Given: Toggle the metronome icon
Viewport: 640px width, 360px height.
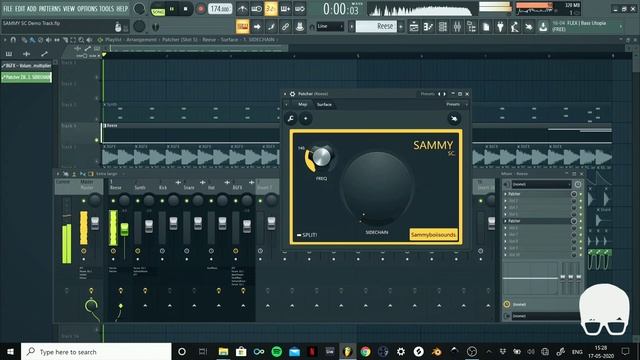Looking at the screenshot, I should pos(242,9).
